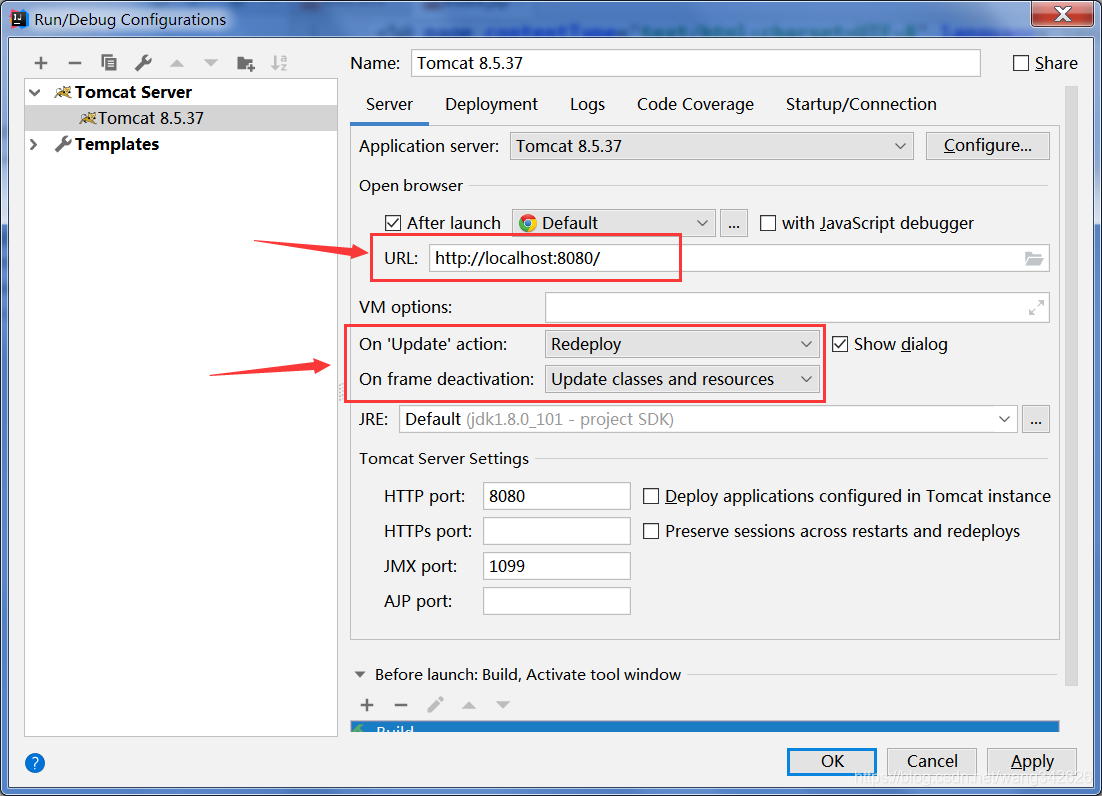Open the Default browser dropdown
This screenshot has width=1102, height=796.
pyautogui.click(x=614, y=223)
